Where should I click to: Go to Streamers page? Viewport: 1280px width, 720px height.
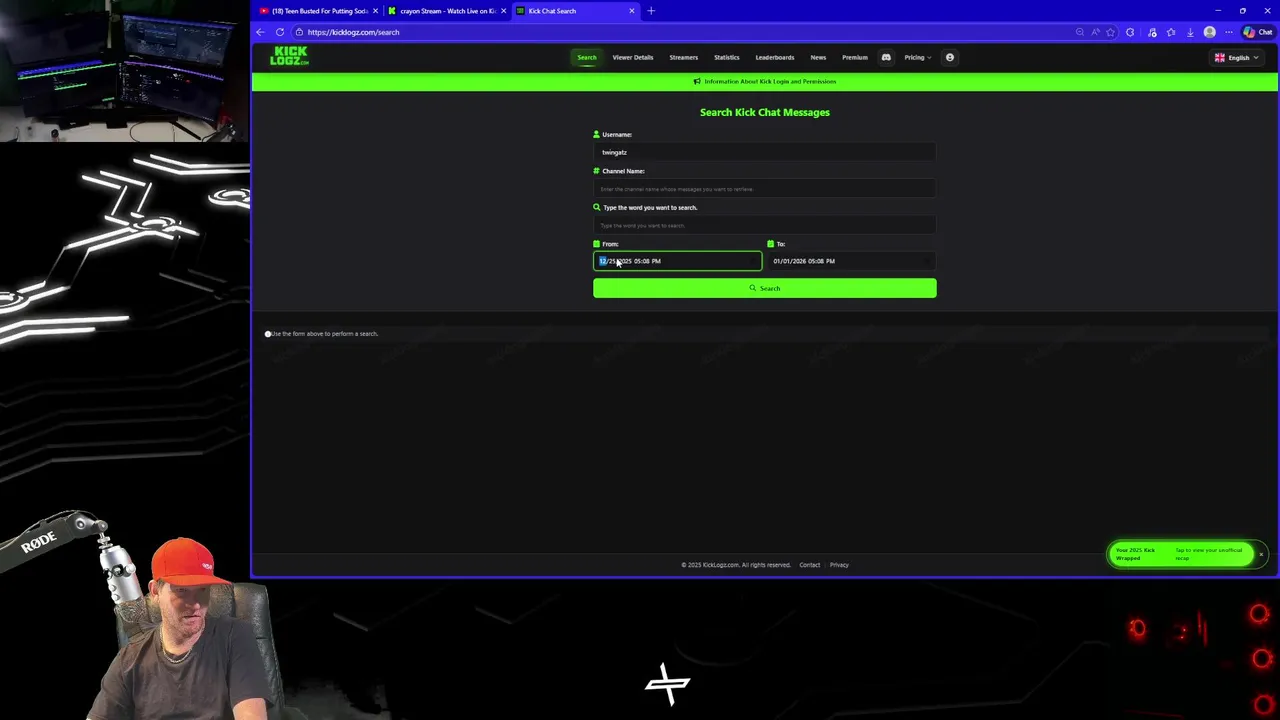684,57
